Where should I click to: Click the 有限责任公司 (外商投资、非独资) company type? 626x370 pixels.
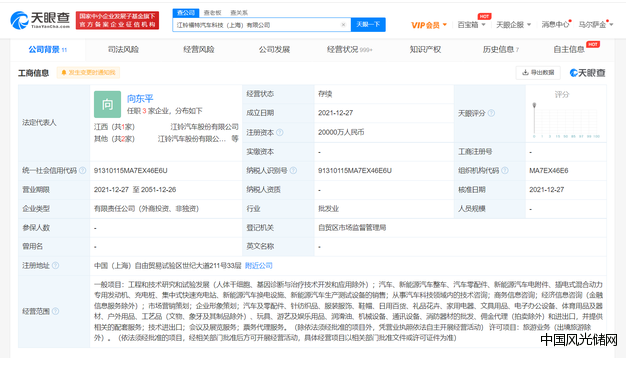(146, 209)
